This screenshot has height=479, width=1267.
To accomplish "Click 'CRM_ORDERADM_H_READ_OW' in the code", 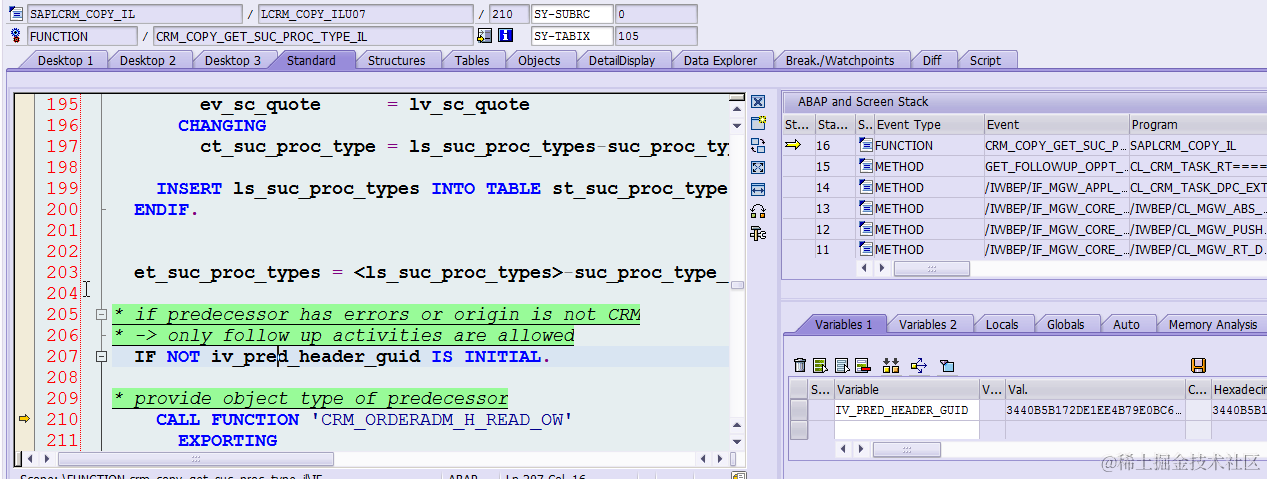I will (x=441, y=420).
